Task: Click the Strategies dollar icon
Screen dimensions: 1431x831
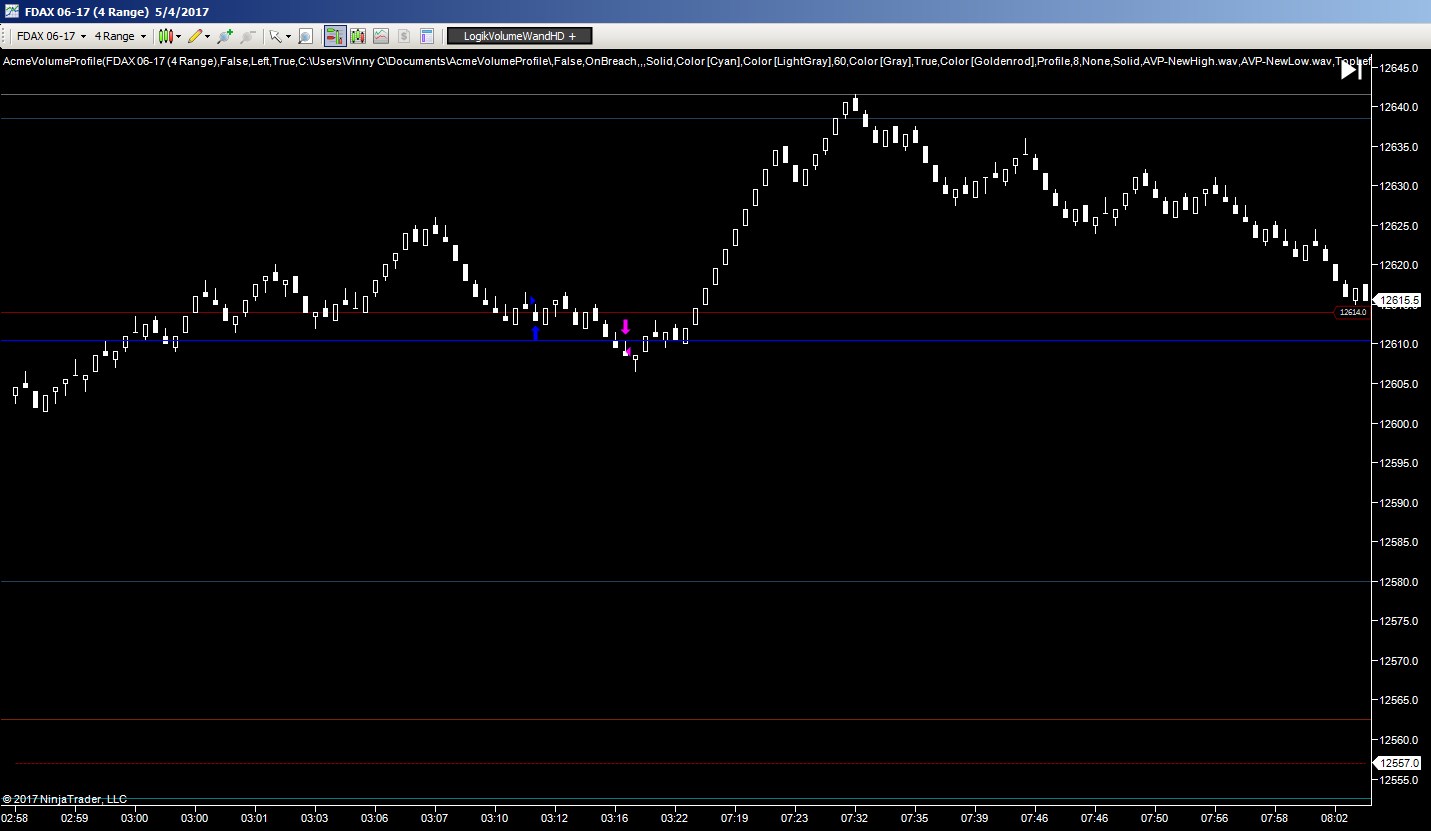Action: point(402,36)
